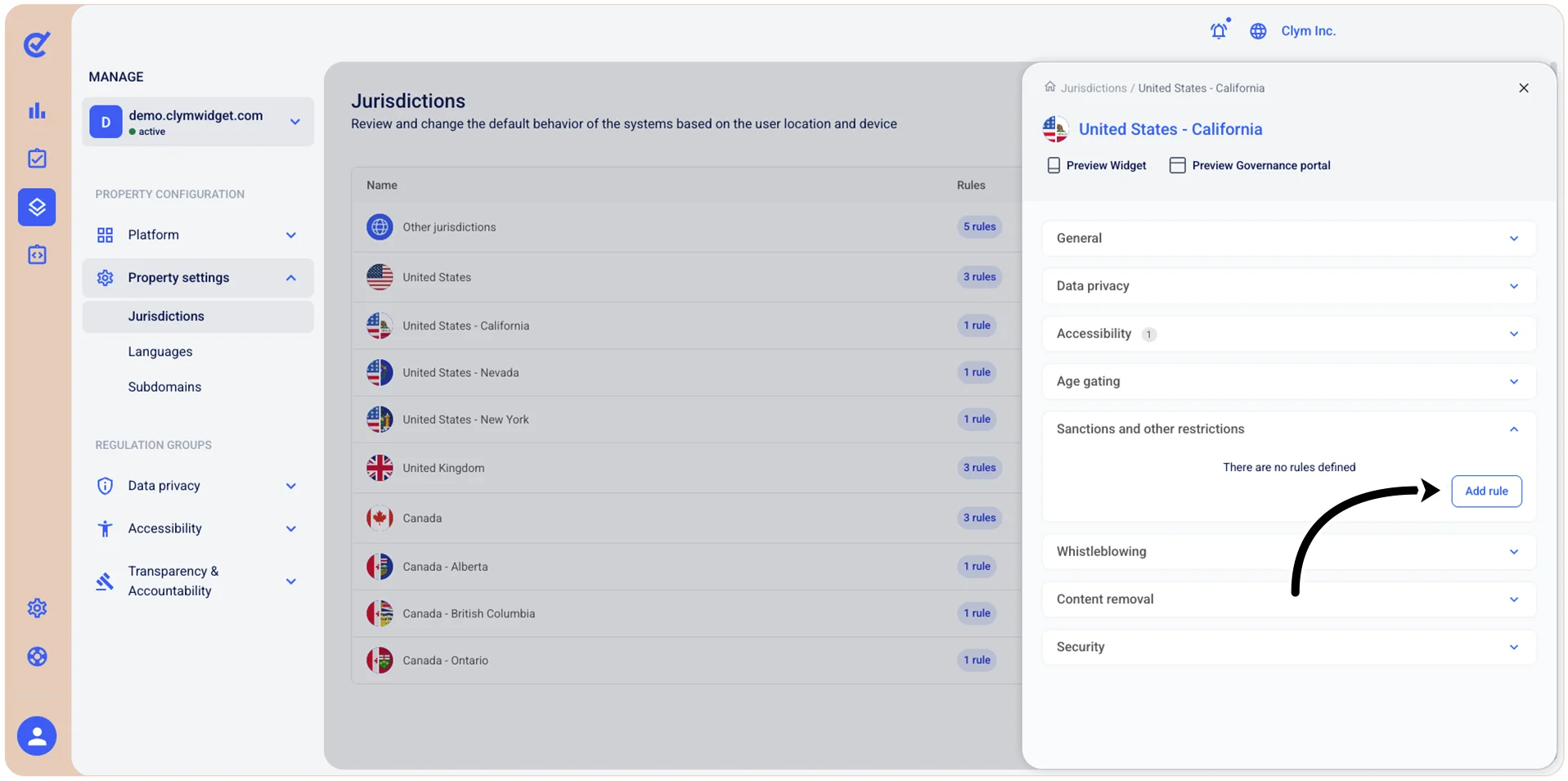Open the demo.clymwidget.com property dropdown
Image resolution: width=1568 pixels, height=781 pixels.
click(x=197, y=122)
